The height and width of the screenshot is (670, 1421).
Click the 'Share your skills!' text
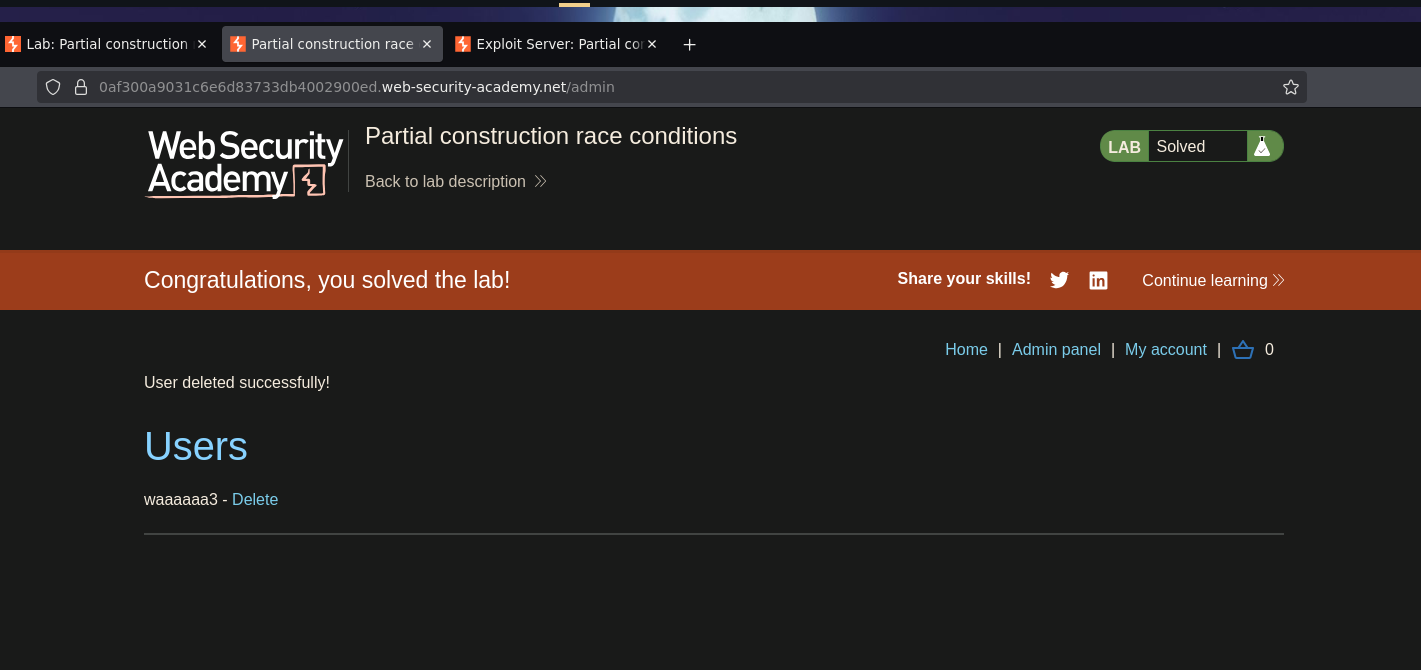click(x=964, y=279)
